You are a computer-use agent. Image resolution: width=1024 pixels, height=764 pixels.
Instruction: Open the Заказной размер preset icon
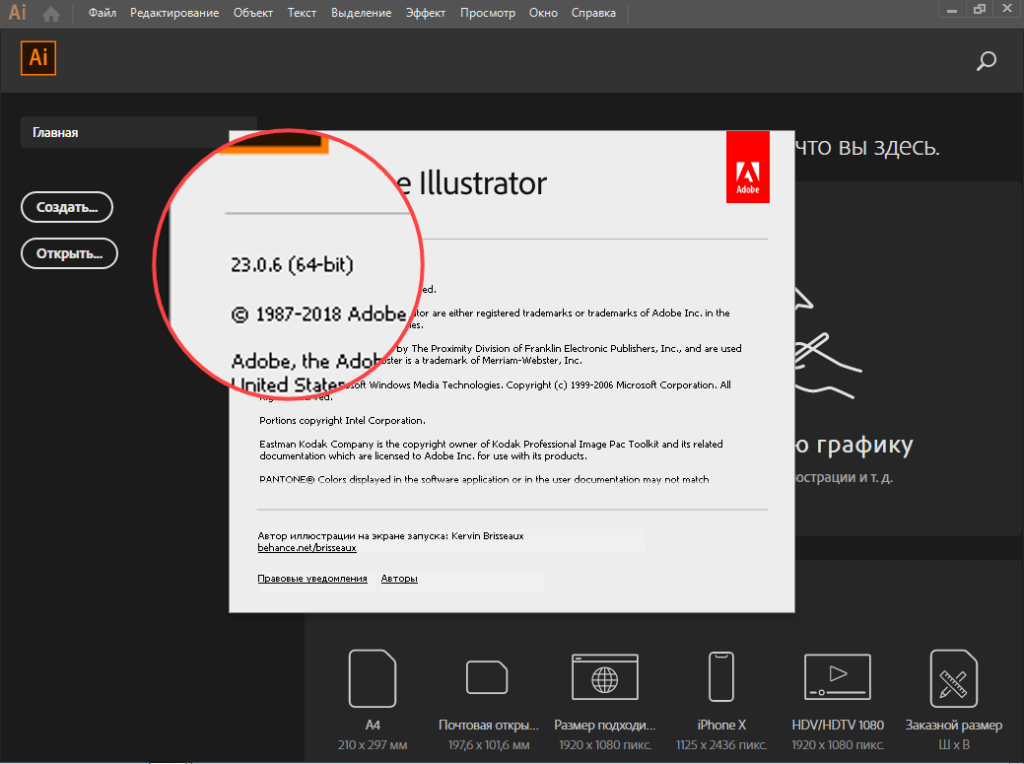[953, 678]
